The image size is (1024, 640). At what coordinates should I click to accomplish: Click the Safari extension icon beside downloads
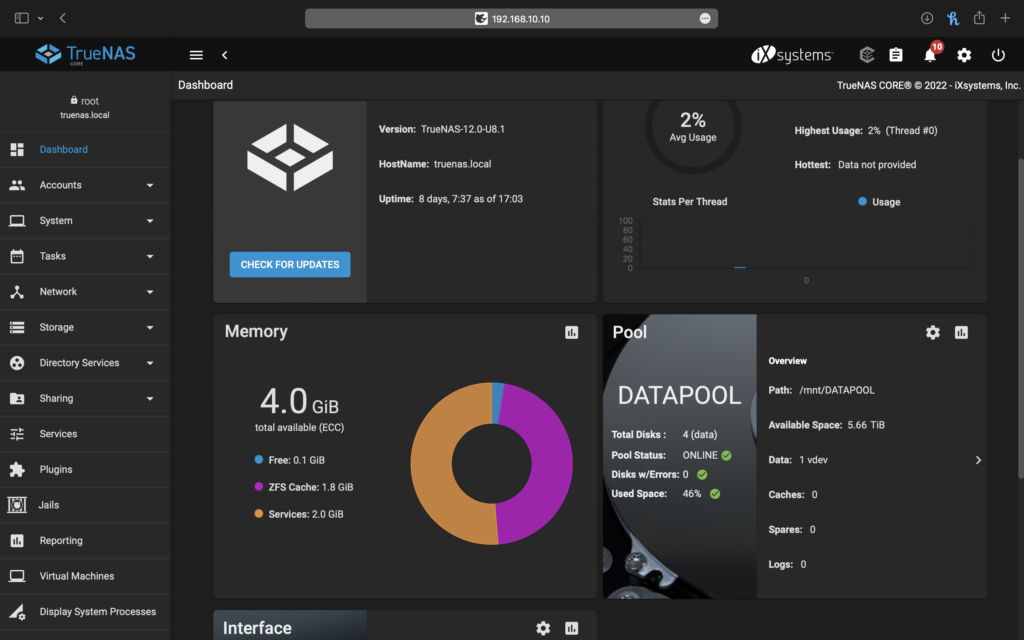[x=953, y=18]
